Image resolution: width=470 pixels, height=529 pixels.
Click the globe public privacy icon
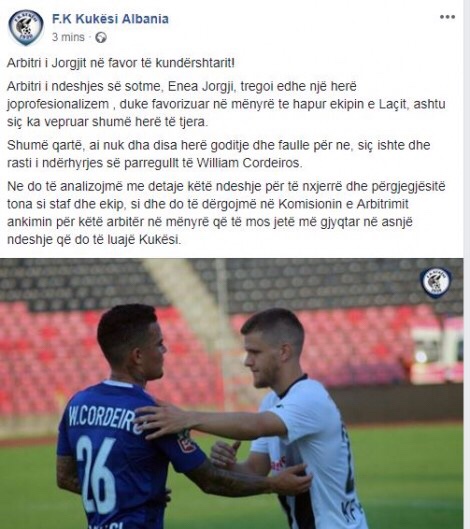[101, 37]
